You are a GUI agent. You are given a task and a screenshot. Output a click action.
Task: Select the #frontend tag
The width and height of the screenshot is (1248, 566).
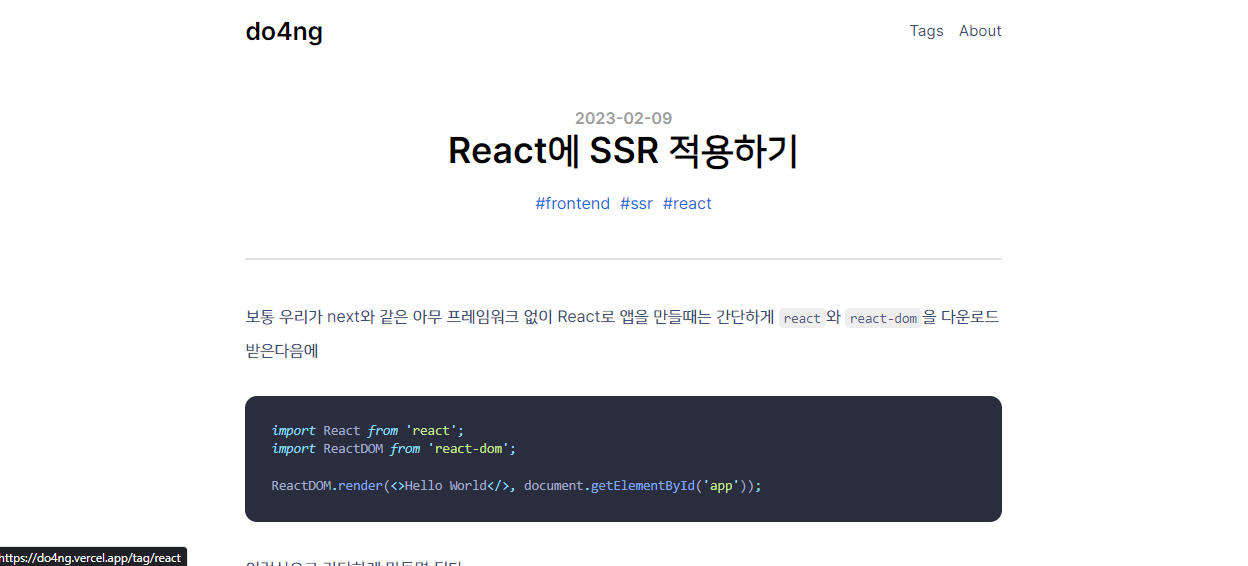[572, 204]
